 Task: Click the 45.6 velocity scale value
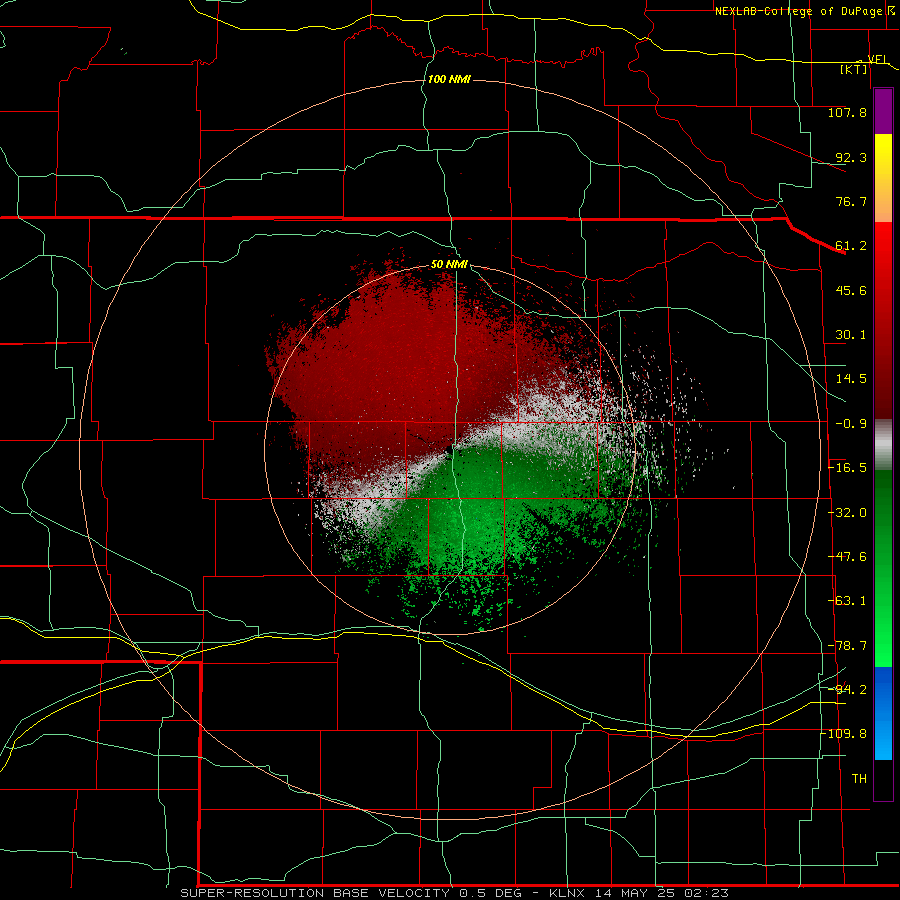851,290
